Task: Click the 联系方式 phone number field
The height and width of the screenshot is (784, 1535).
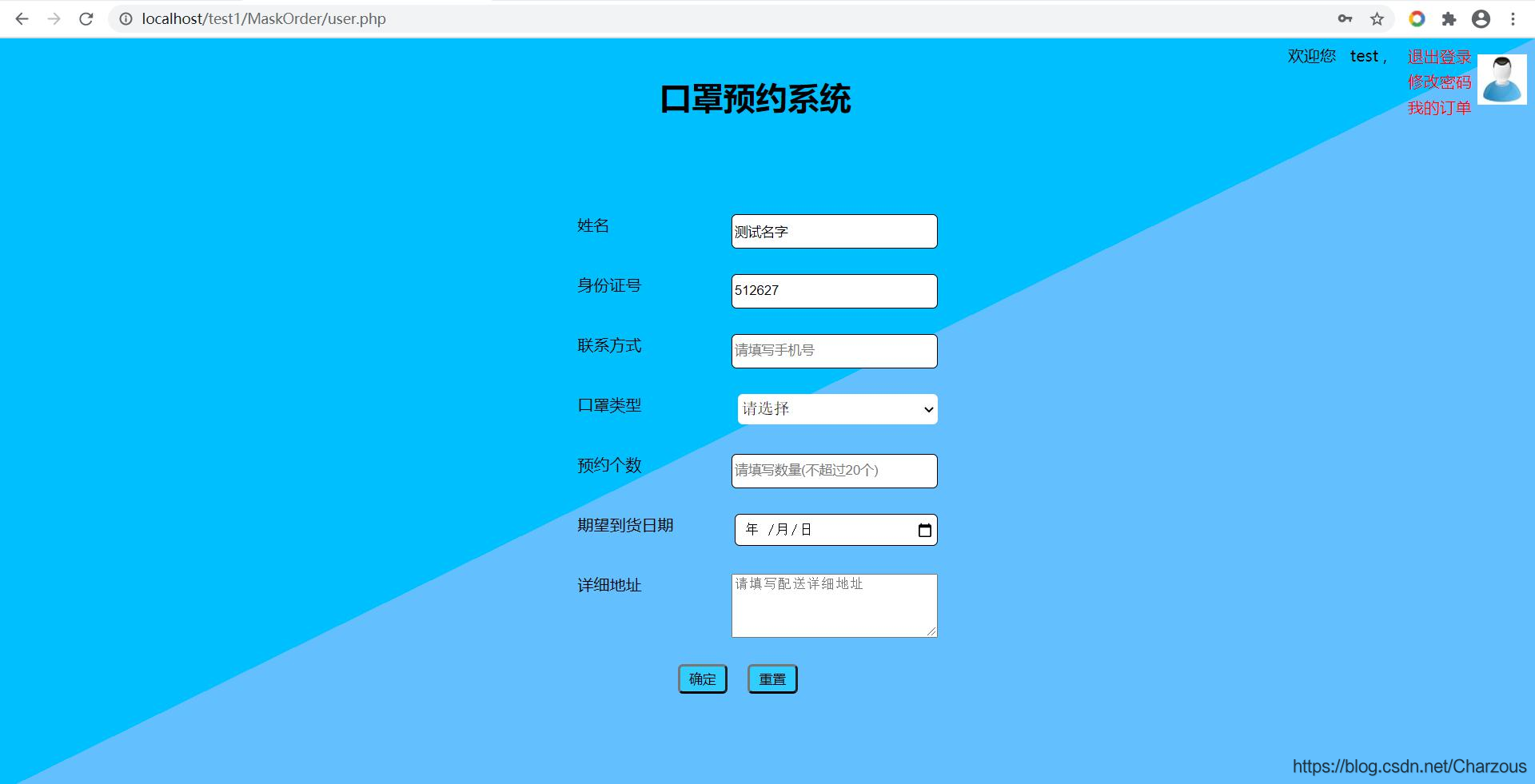Action: click(x=834, y=351)
